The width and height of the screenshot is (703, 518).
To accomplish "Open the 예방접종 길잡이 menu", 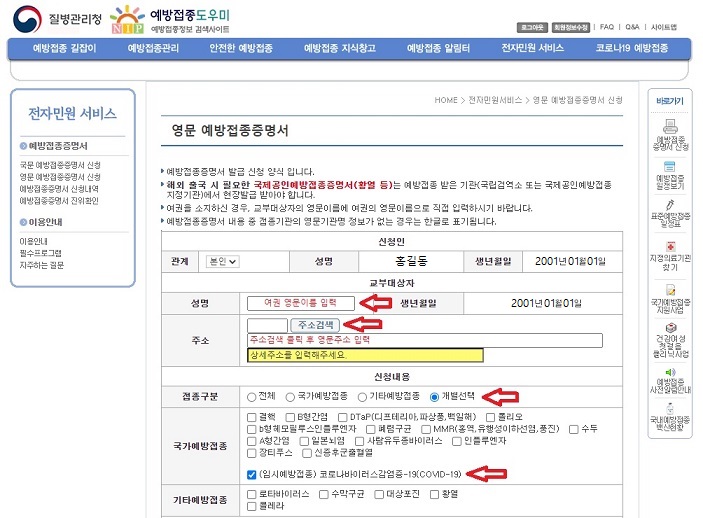I will coord(64,48).
